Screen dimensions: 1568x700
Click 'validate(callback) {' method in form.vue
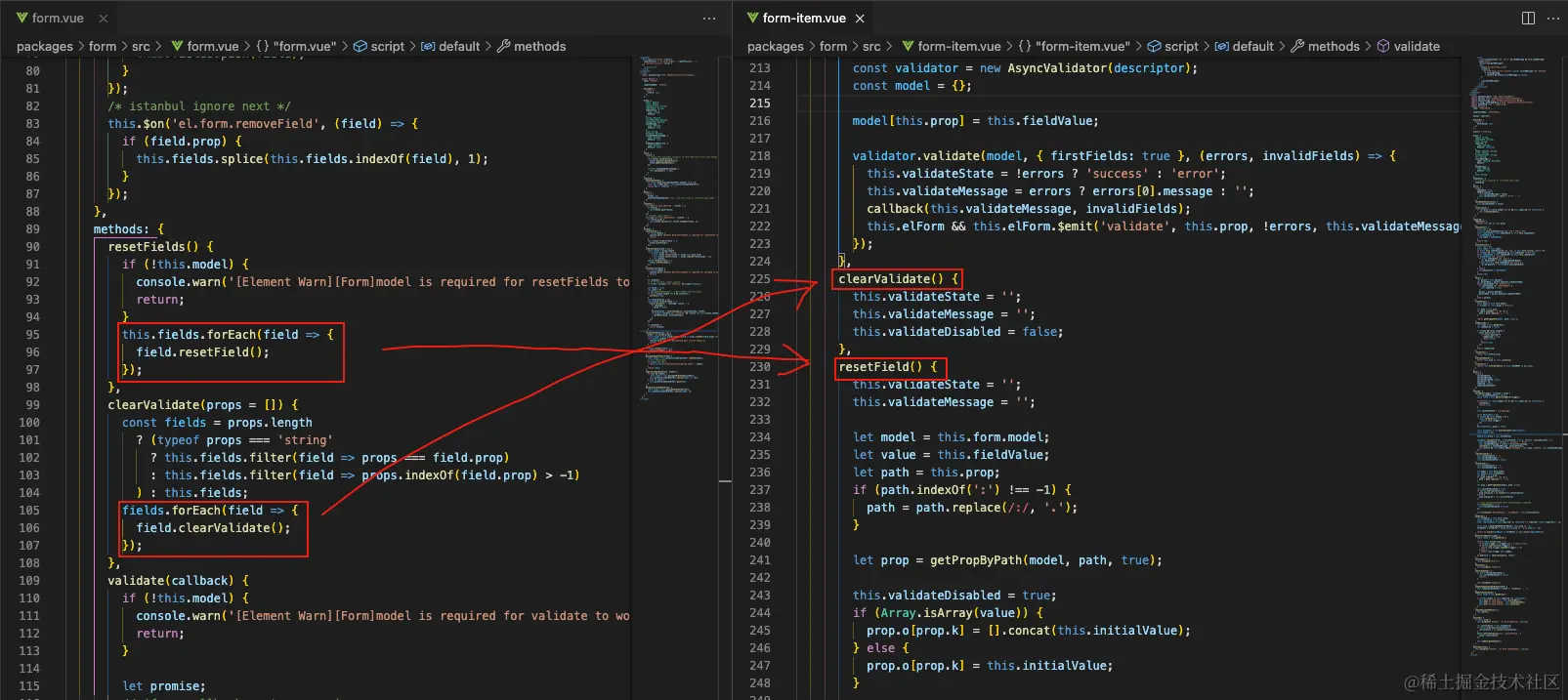(178, 581)
